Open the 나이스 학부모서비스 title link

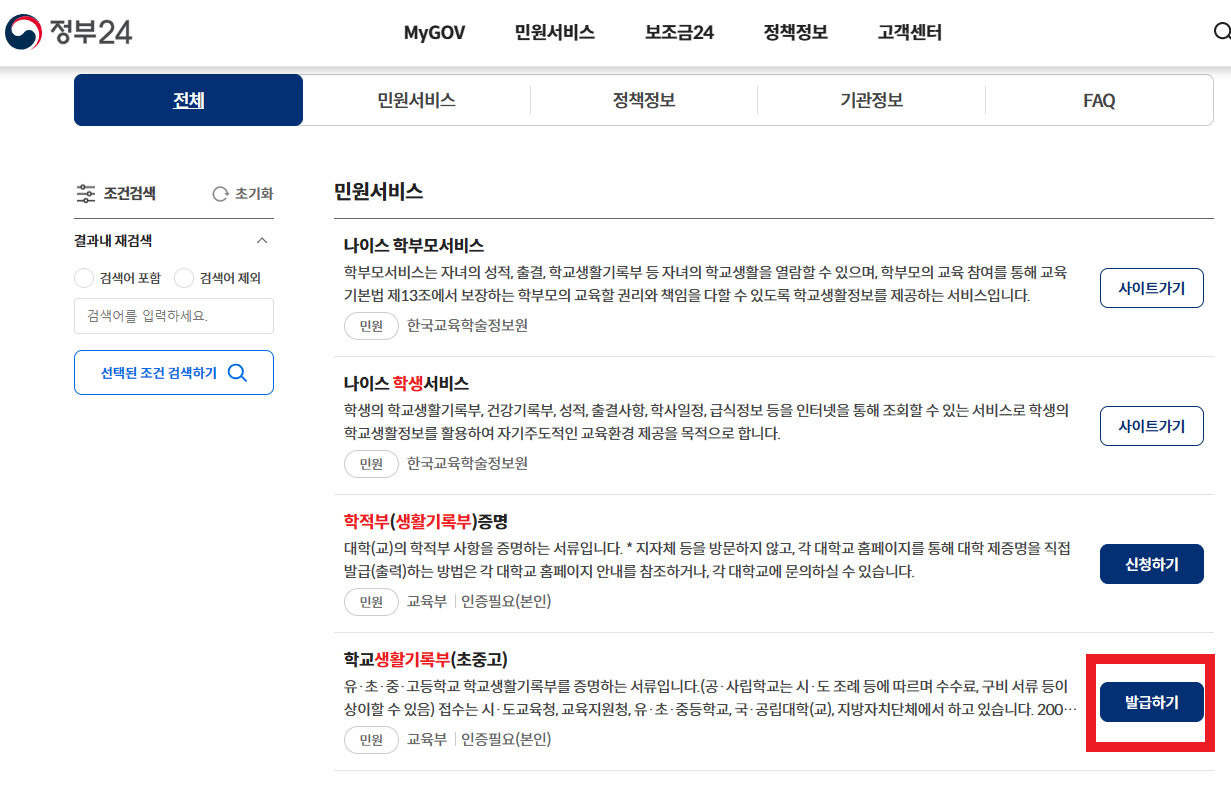(413, 245)
